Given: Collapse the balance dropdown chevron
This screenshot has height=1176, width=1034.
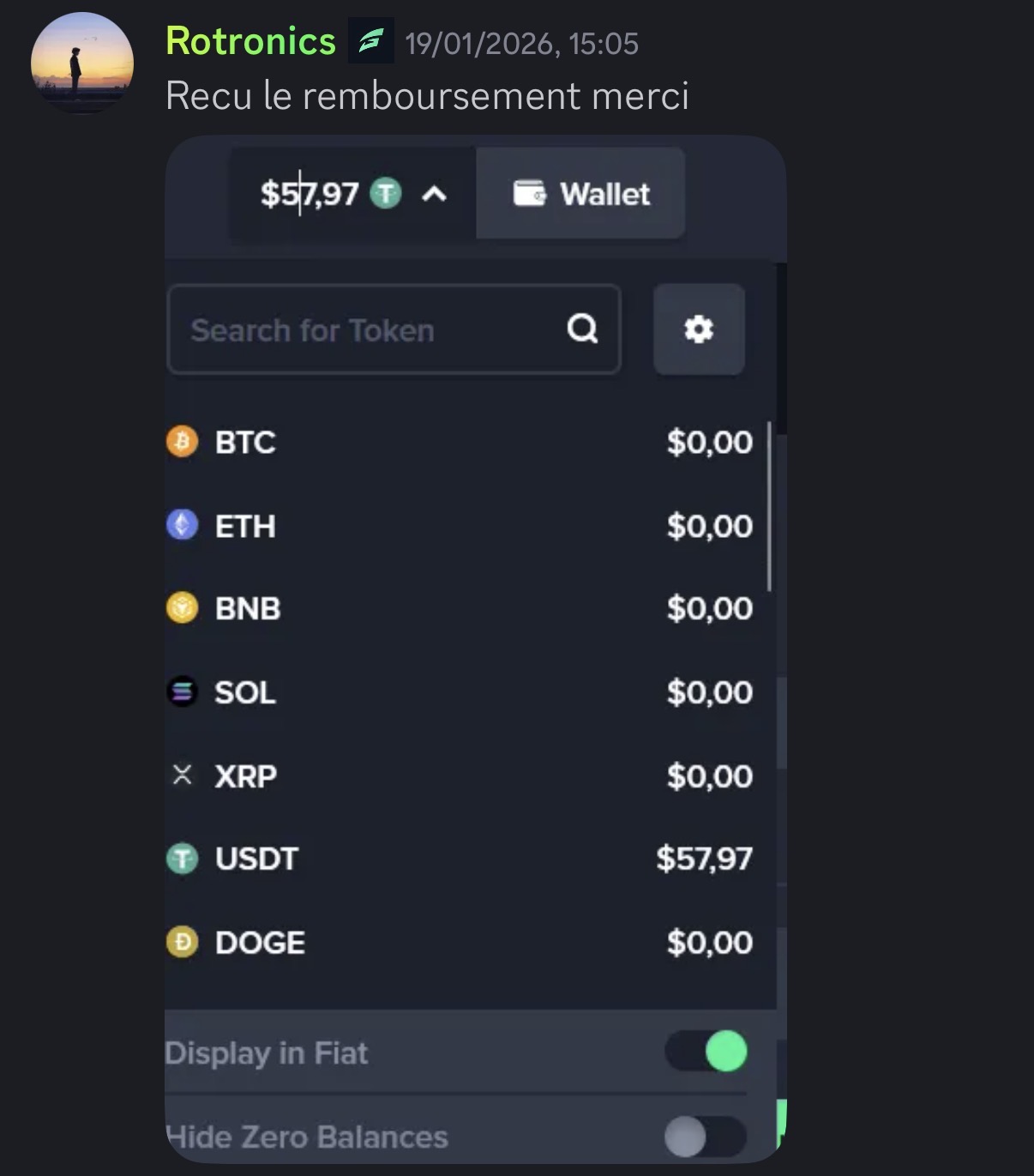Looking at the screenshot, I should [x=435, y=194].
